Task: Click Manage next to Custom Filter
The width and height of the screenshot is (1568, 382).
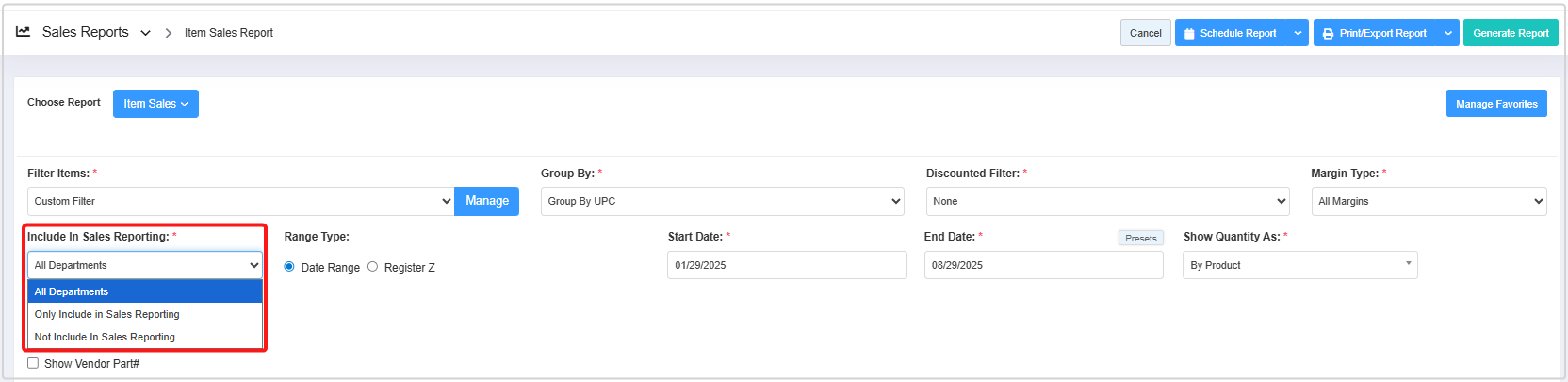Action: (486, 201)
